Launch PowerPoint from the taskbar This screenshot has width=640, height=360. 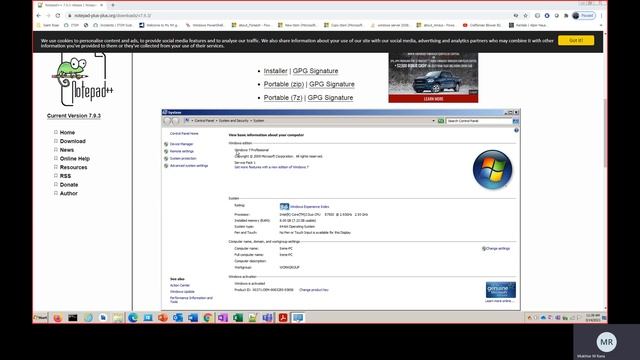pos(162,318)
